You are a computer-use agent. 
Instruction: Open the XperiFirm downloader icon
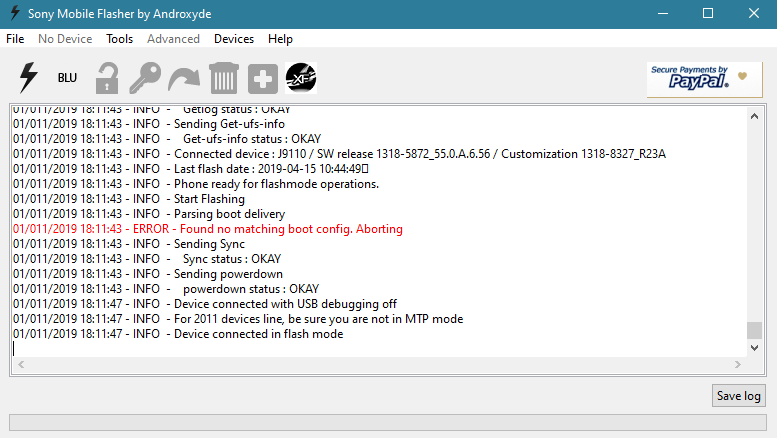(301, 78)
